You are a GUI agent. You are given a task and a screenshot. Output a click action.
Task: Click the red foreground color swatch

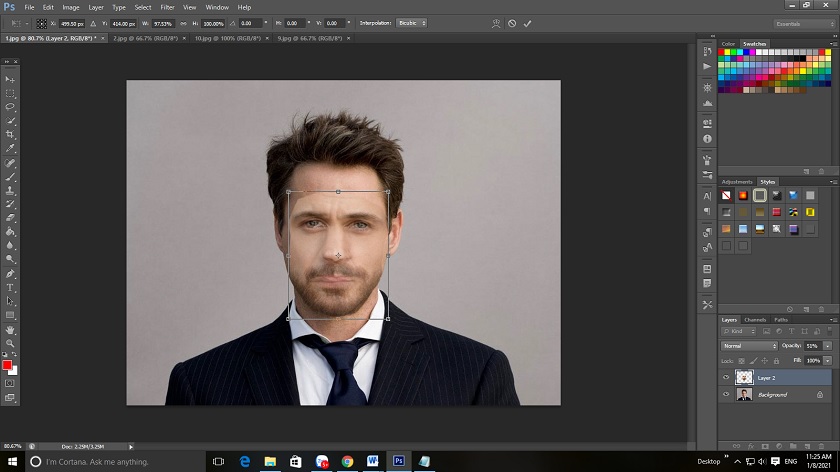pos(7,365)
